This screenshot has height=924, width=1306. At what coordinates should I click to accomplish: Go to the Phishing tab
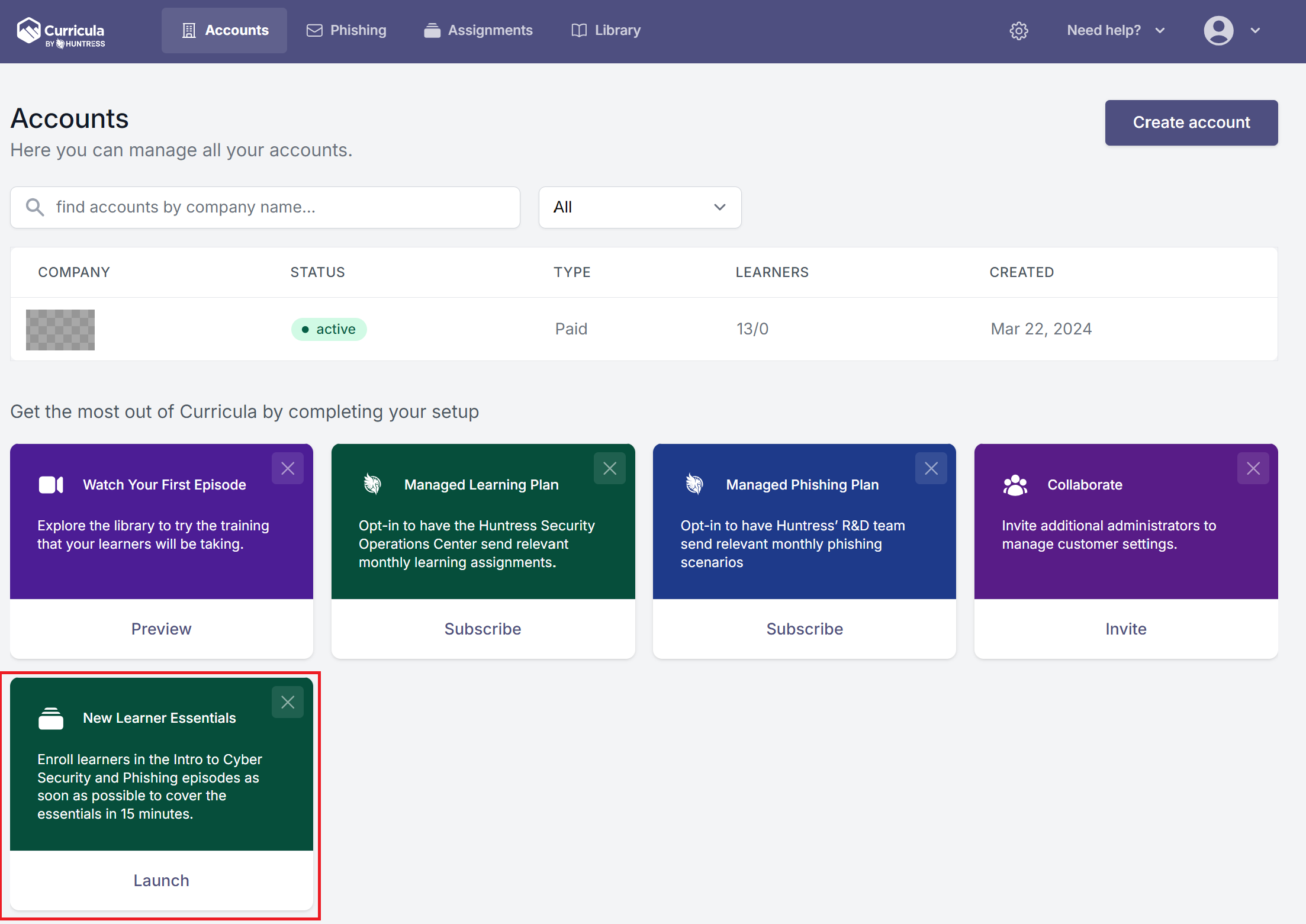pos(346,30)
